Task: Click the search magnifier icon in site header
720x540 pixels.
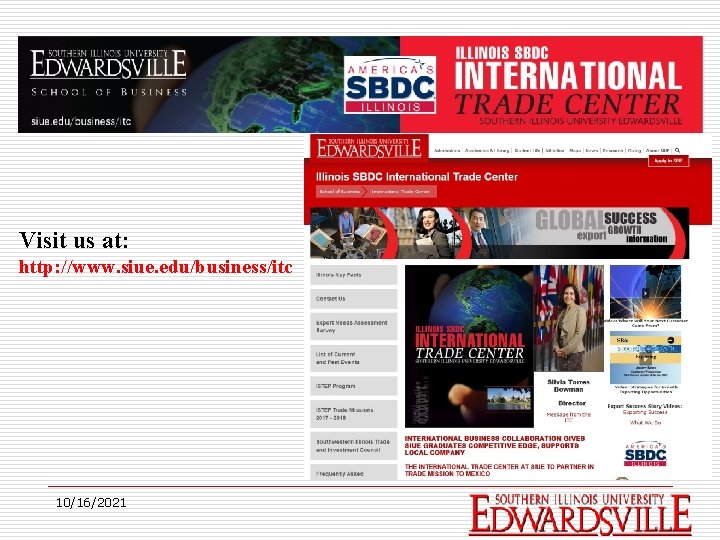Action: click(677, 150)
